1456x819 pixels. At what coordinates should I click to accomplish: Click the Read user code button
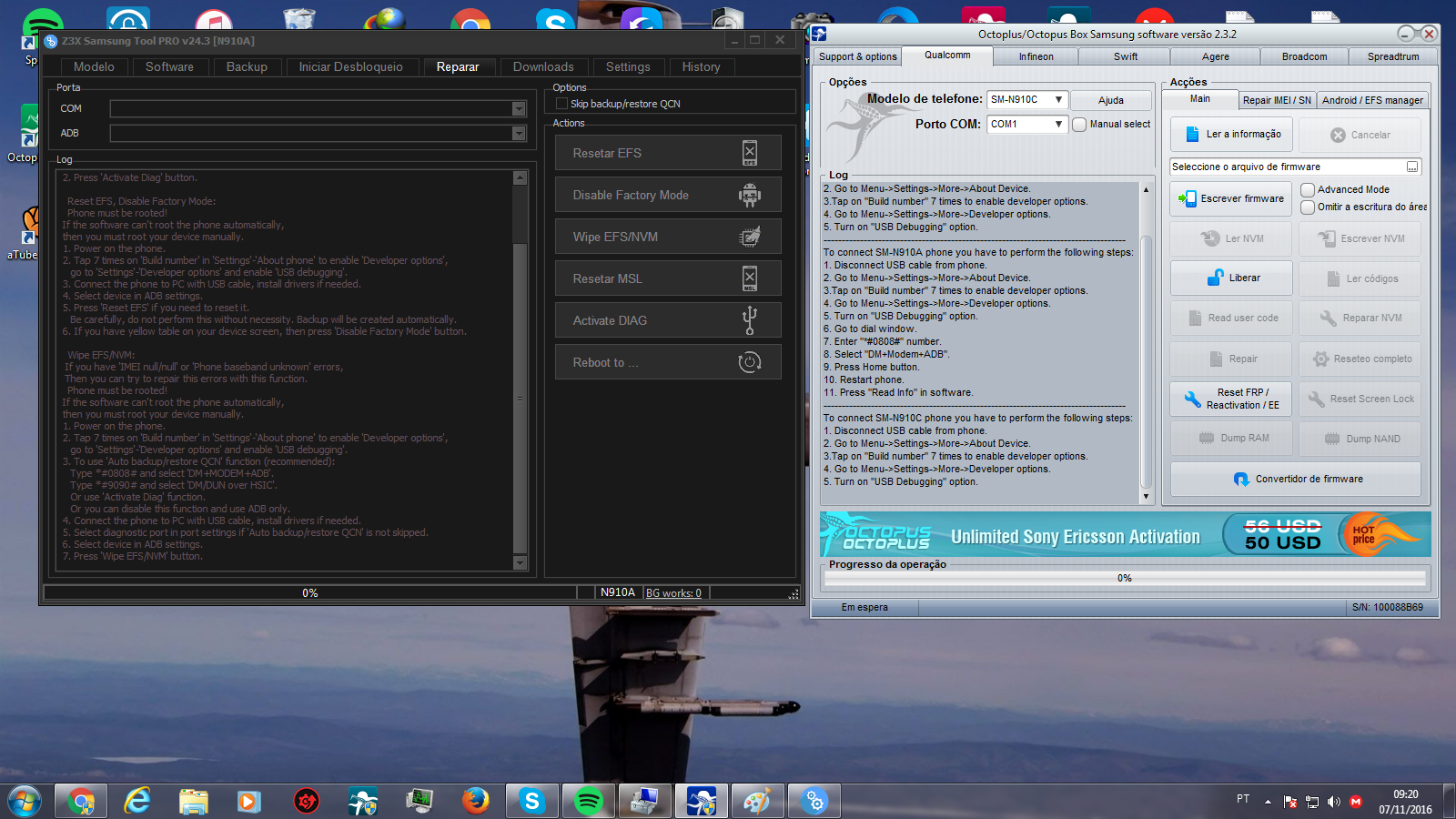[x=1230, y=318]
